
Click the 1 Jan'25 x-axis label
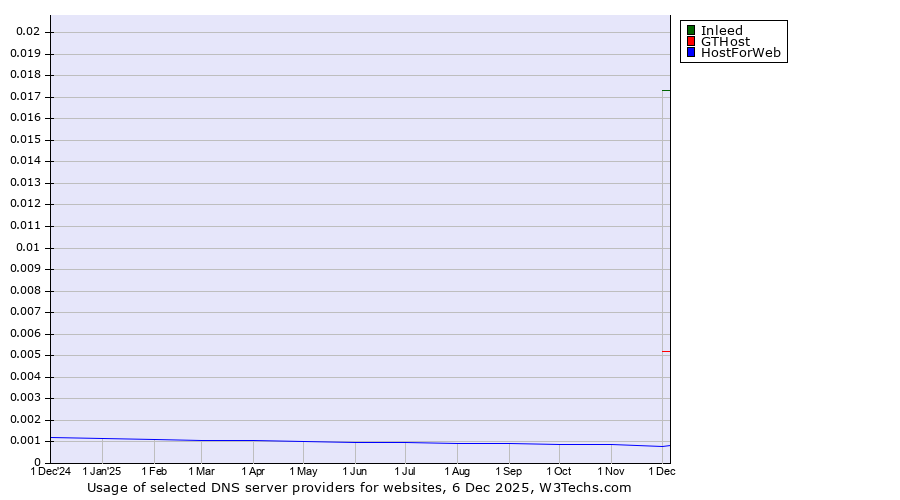102,471
